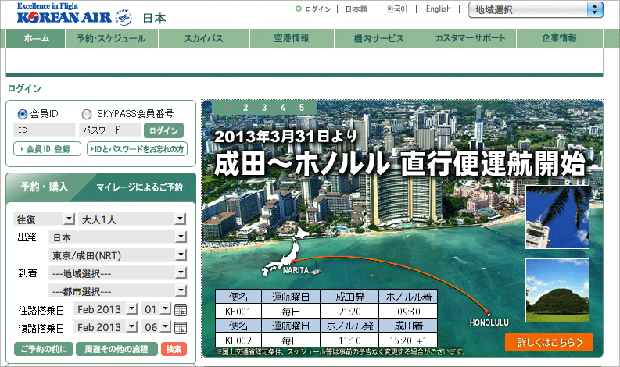Click the Korean Air logo
Image resolution: width=620 pixels, height=367 pixels.
[x=74, y=15]
